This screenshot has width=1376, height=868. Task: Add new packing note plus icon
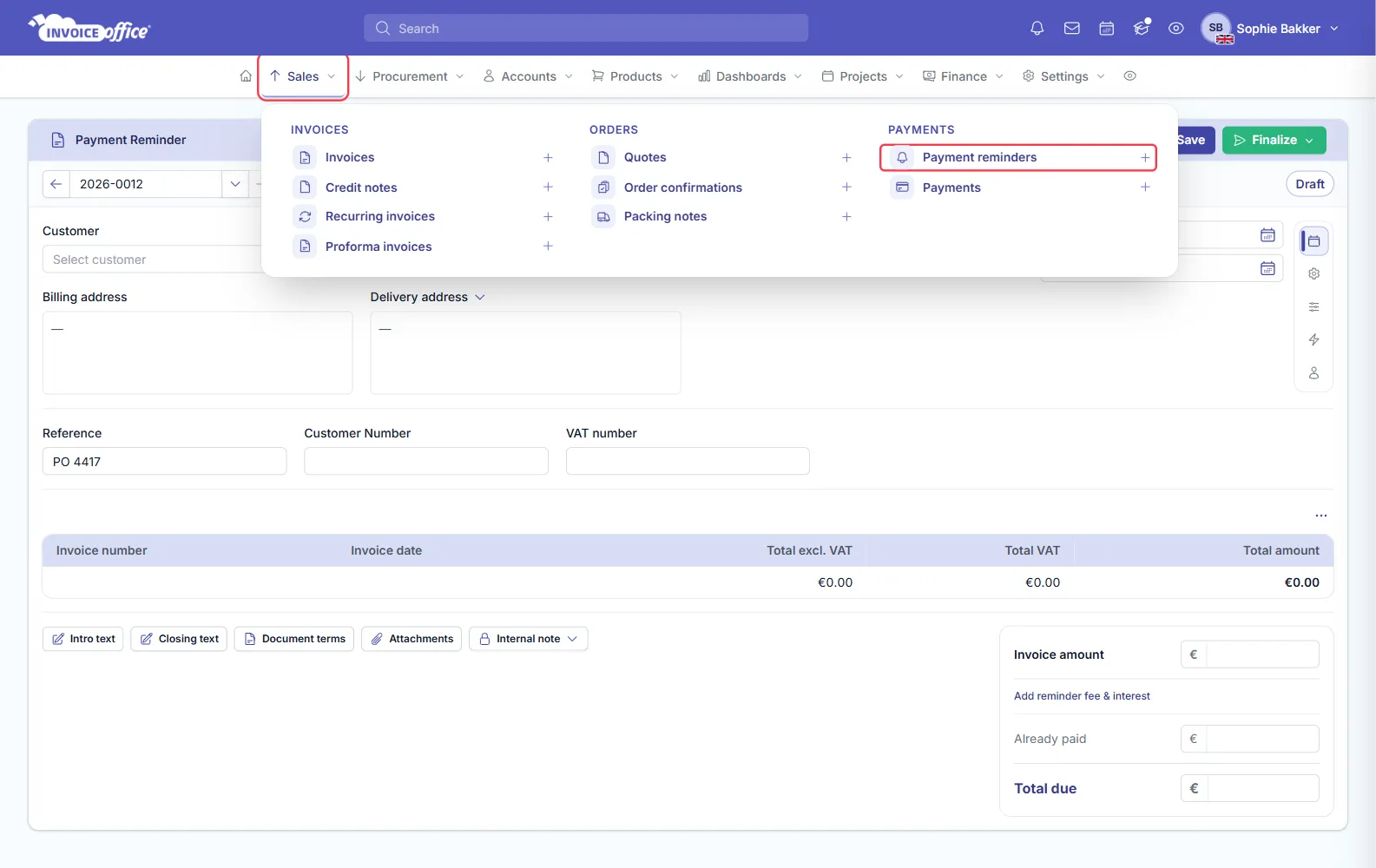click(x=846, y=217)
